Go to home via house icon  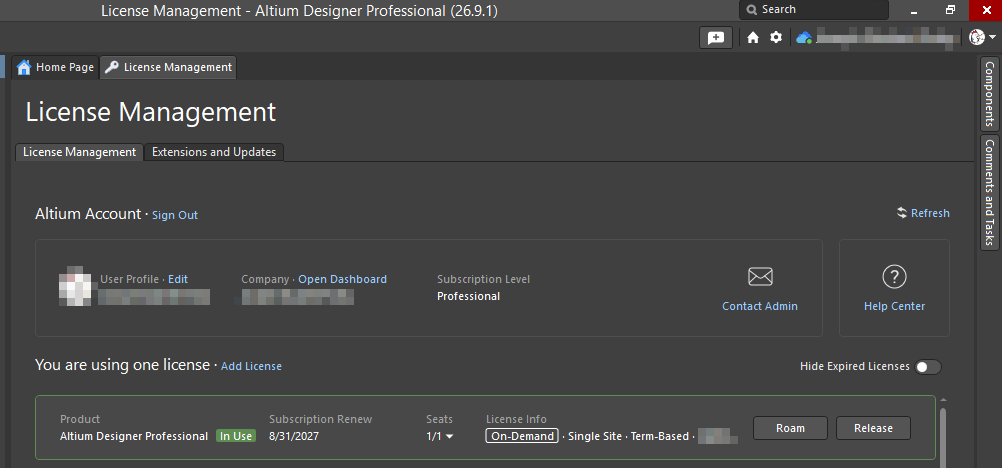(x=753, y=38)
